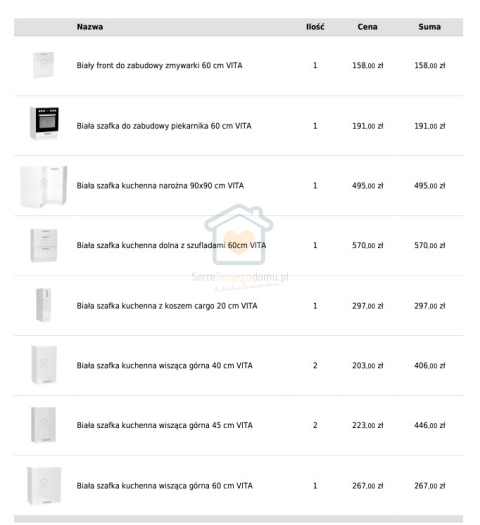Select the cargo basket cabinet image
Image resolution: width=480 pixels, height=525 pixels.
click(x=44, y=305)
